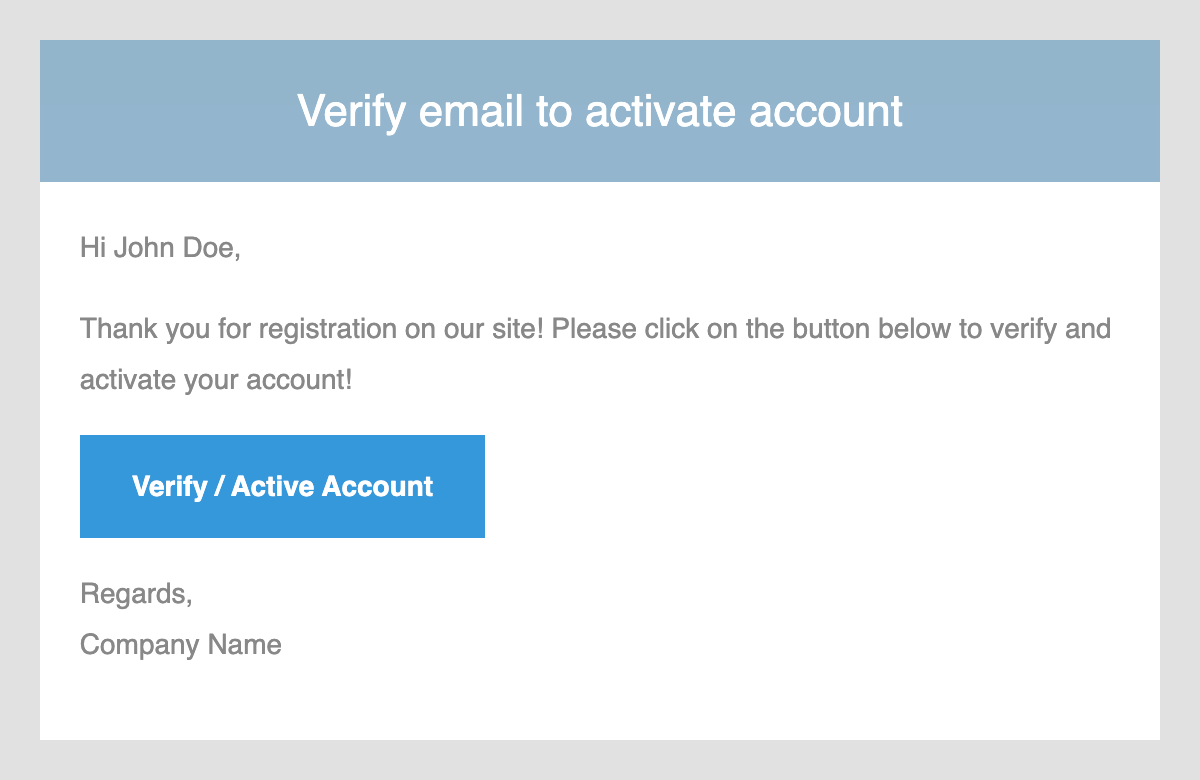Click the "Hi John Doe," greeting line
Viewport: 1200px width, 780px height.
click(160, 248)
